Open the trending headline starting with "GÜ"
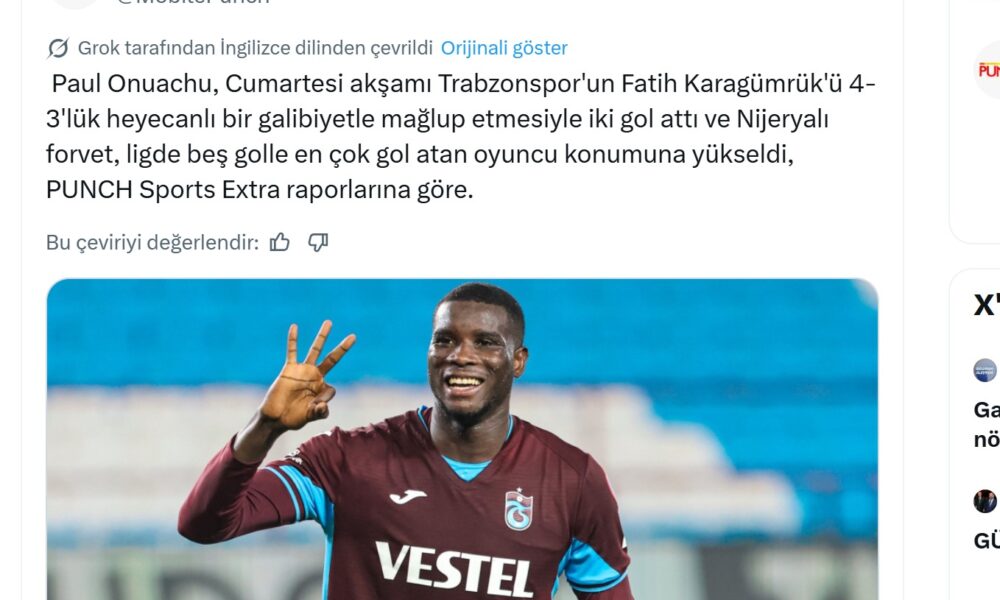Screen dimensions: 1000x600 point(987,541)
